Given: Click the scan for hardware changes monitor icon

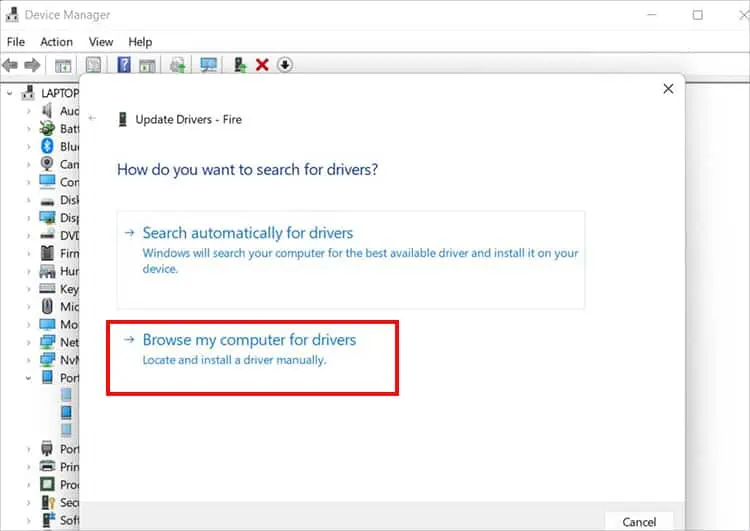Looking at the screenshot, I should tap(209, 65).
